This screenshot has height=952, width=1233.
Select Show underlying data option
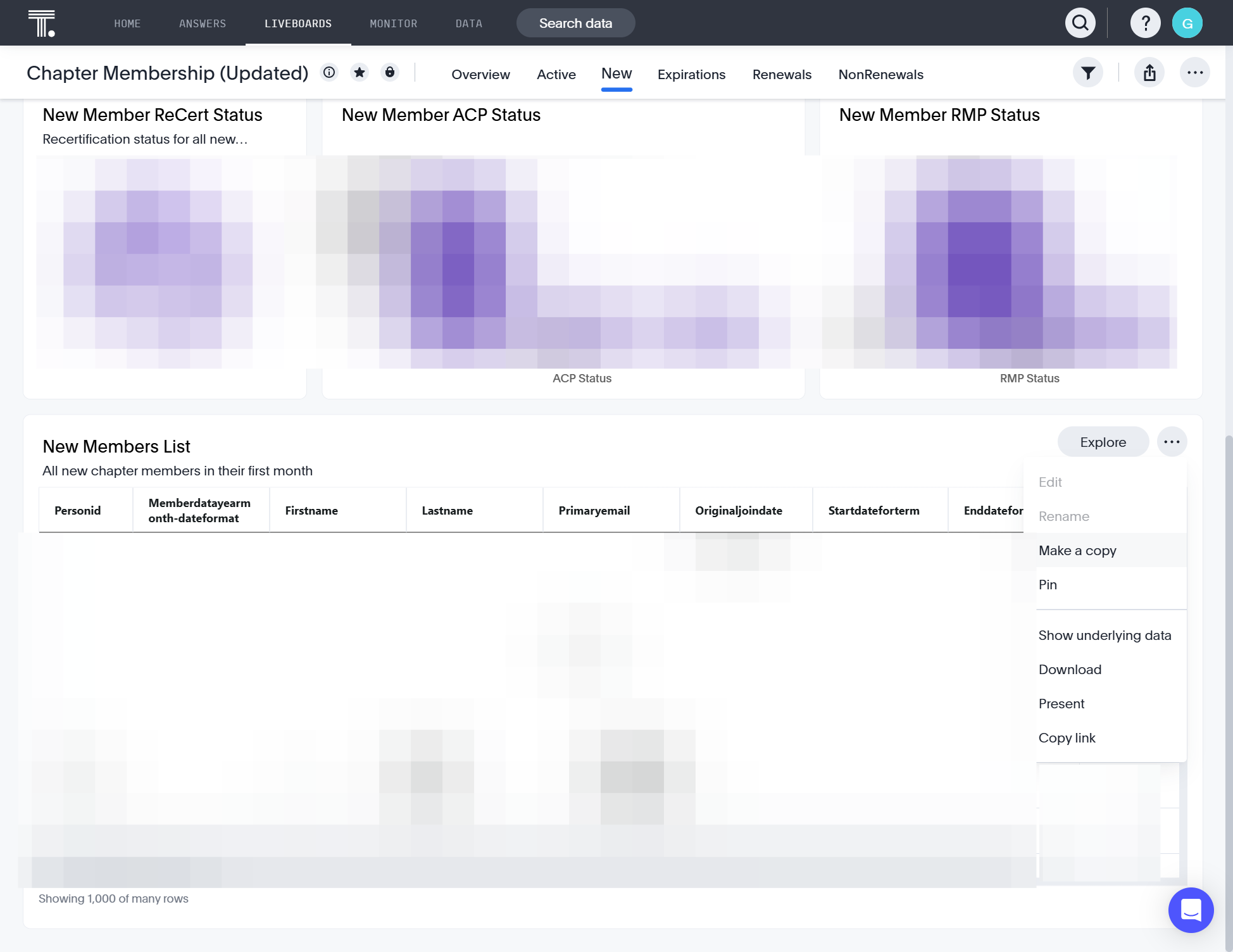click(x=1105, y=636)
